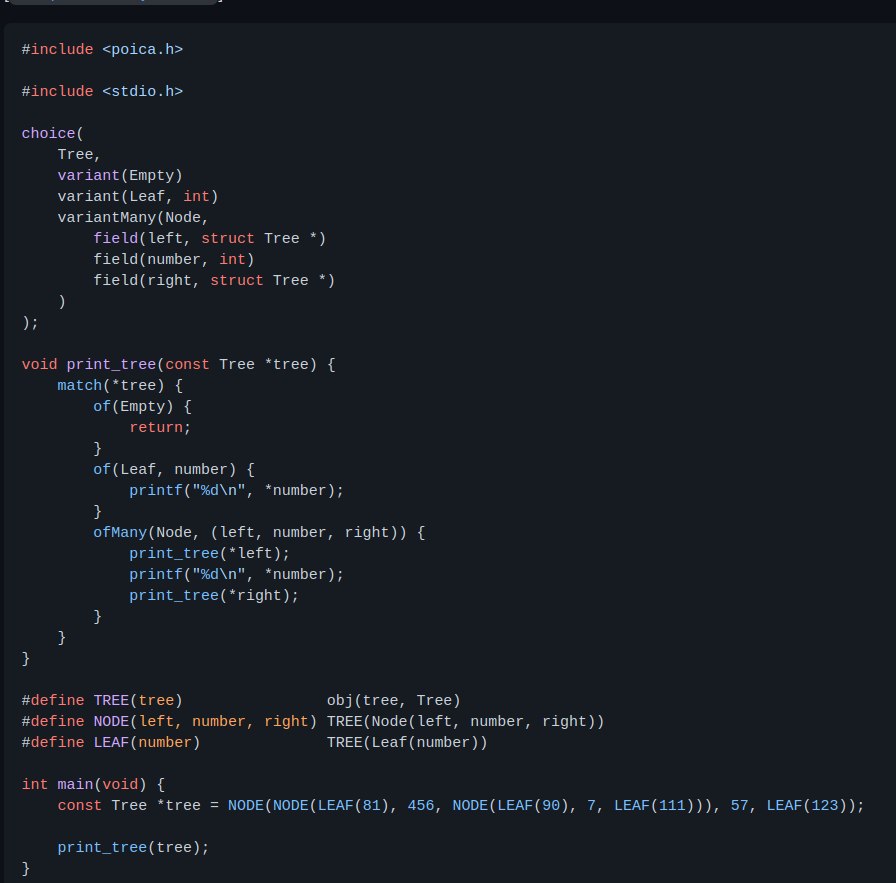Click the "LEAF(123)" expression
The height and width of the screenshot is (883, 896).
click(807, 806)
